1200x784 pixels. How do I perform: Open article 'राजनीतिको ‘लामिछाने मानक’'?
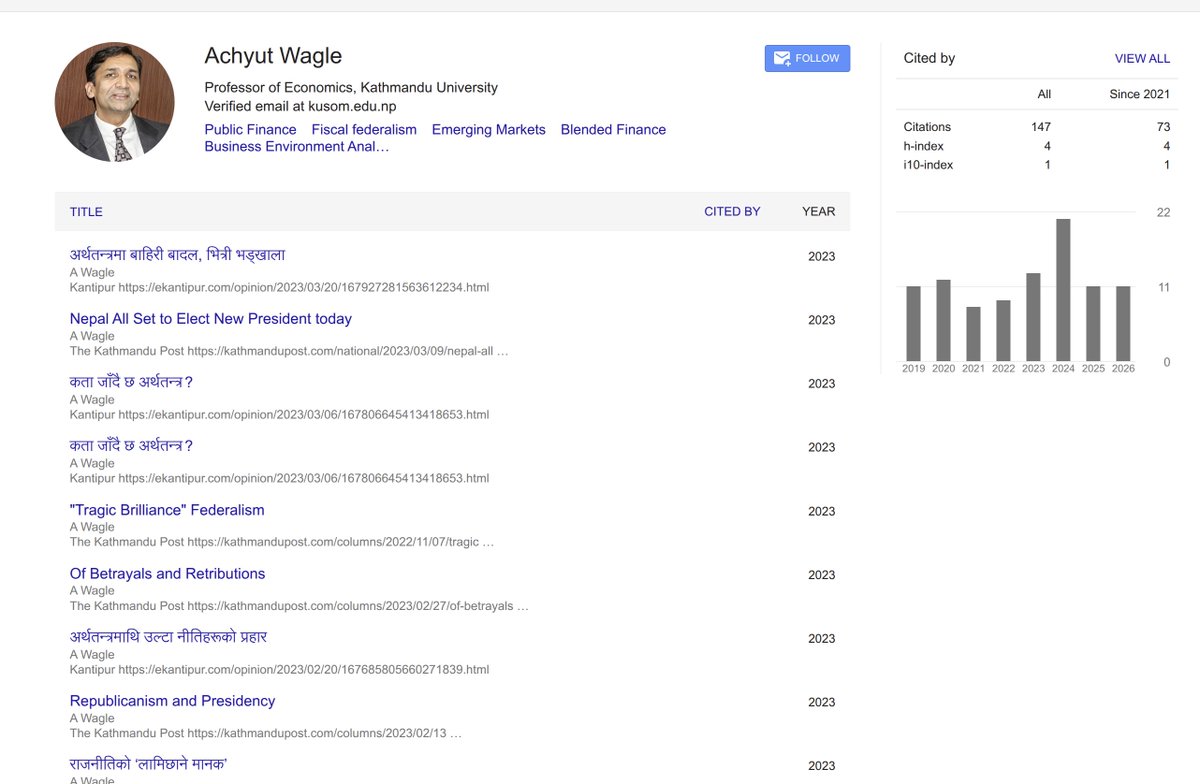[149, 765]
